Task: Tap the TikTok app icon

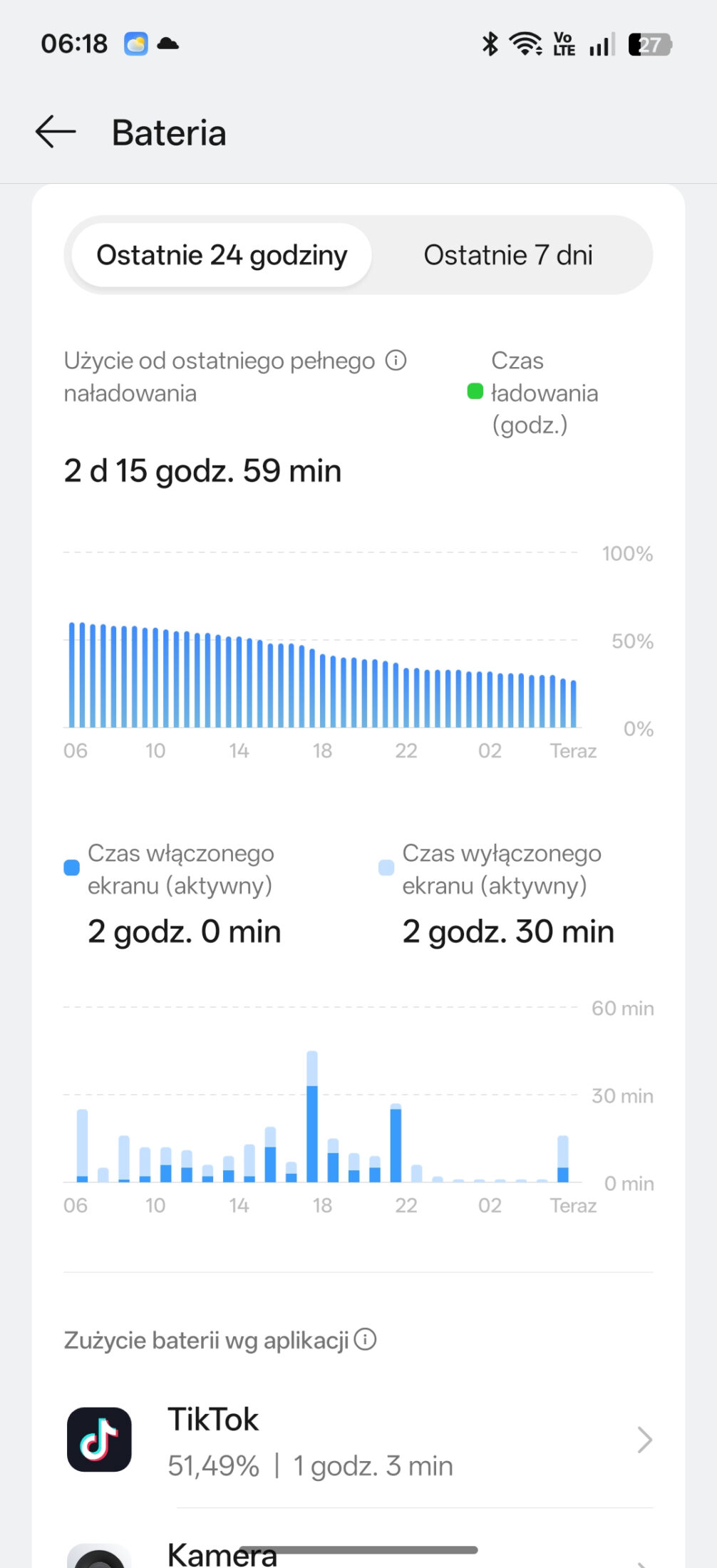Action: pyautogui.click(x=99, y=1440)
